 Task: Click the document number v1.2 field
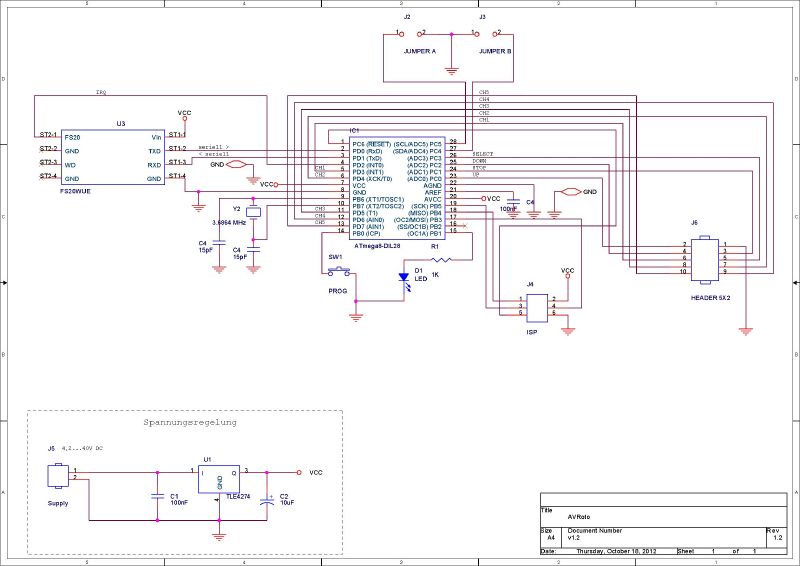pyautogui.click(x=574, y=538)
